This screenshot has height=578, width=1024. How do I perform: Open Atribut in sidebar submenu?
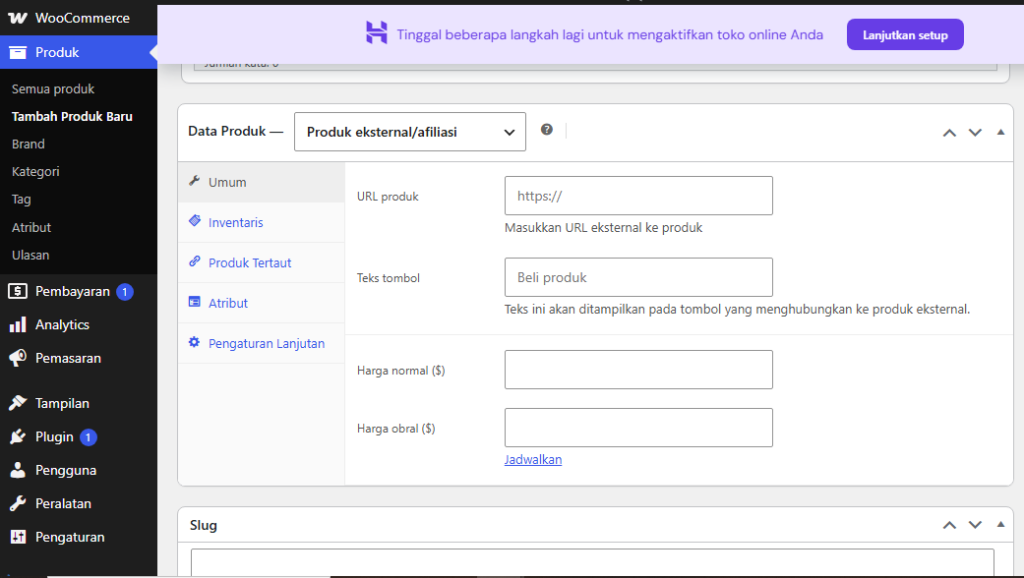[31, 227]
